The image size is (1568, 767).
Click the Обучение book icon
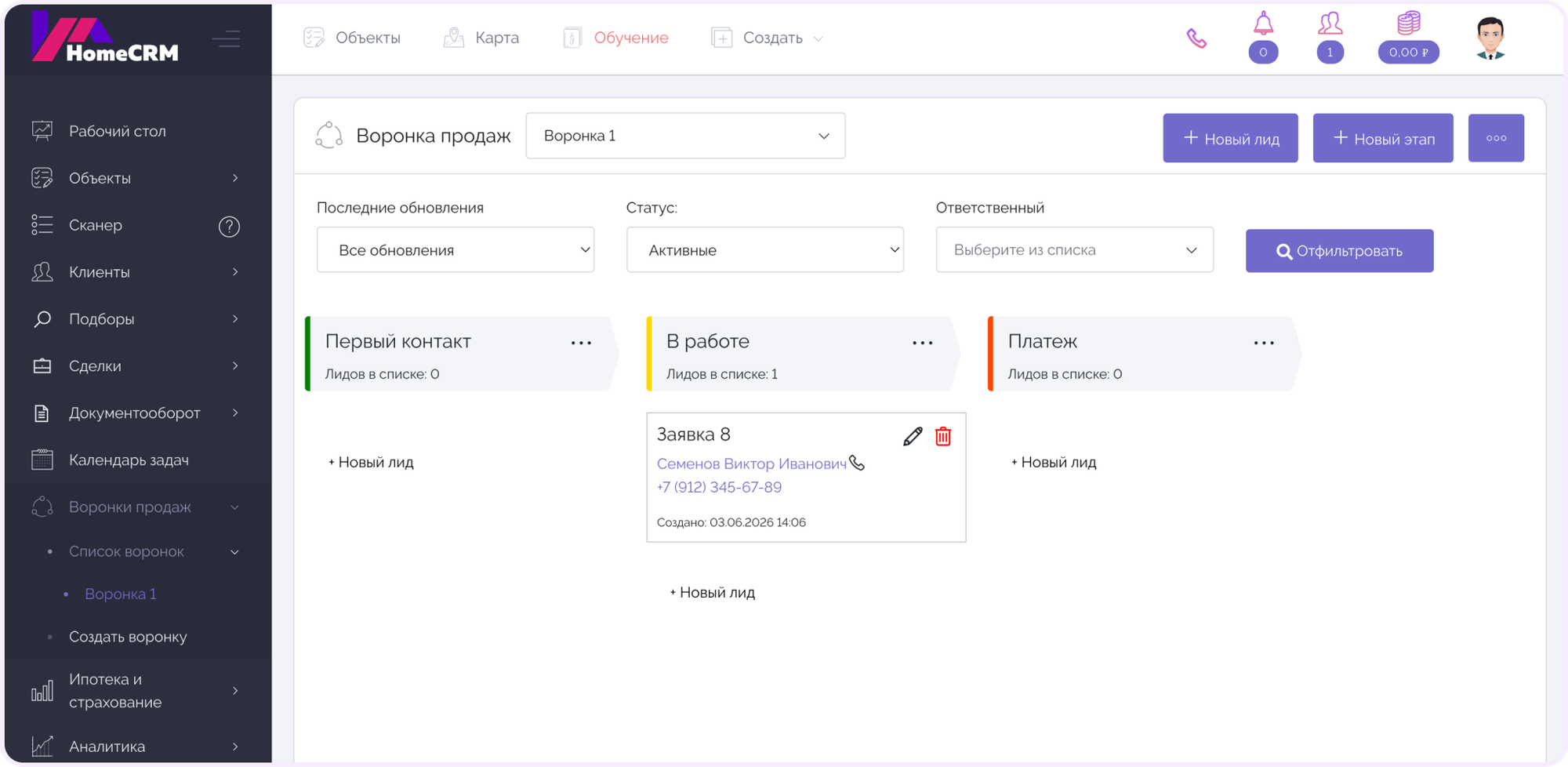point(572,38)
